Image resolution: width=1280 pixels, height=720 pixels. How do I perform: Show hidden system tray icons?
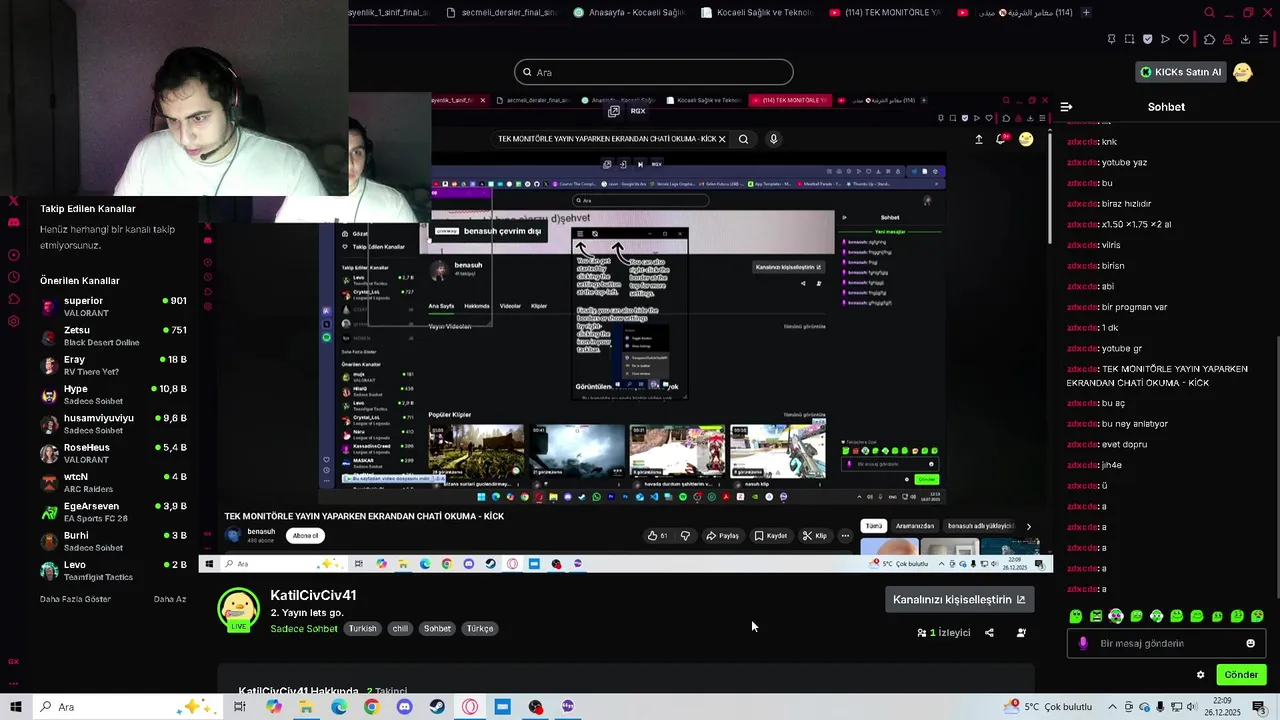pyautogui.click(x=1112, y=707)
